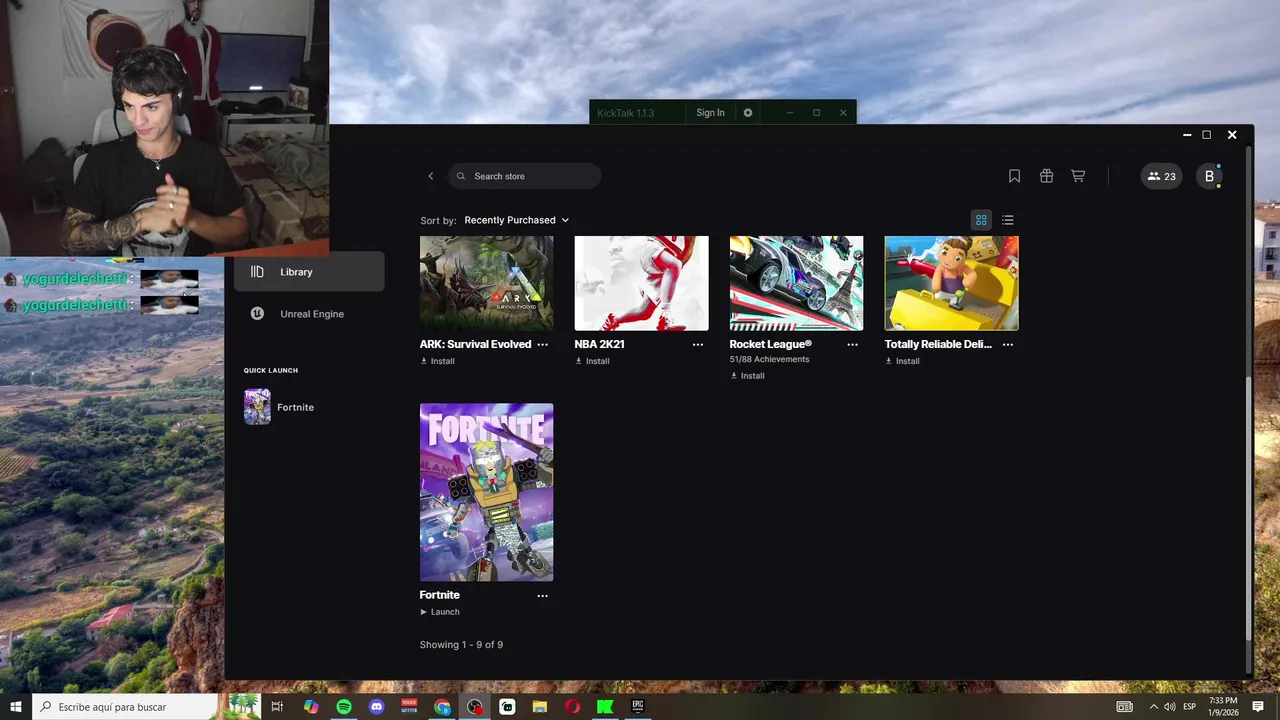Screen dimensions: 1280x720
Task: Open Opera browser from the taskbar
Action: pyautogui.click(x=572, y=707)
